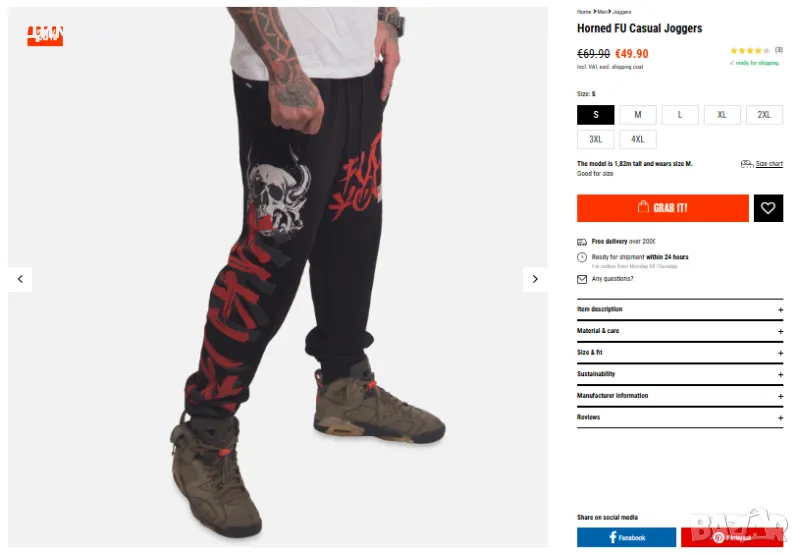
Task: Open the Reviews section
Action: point(680,417)
